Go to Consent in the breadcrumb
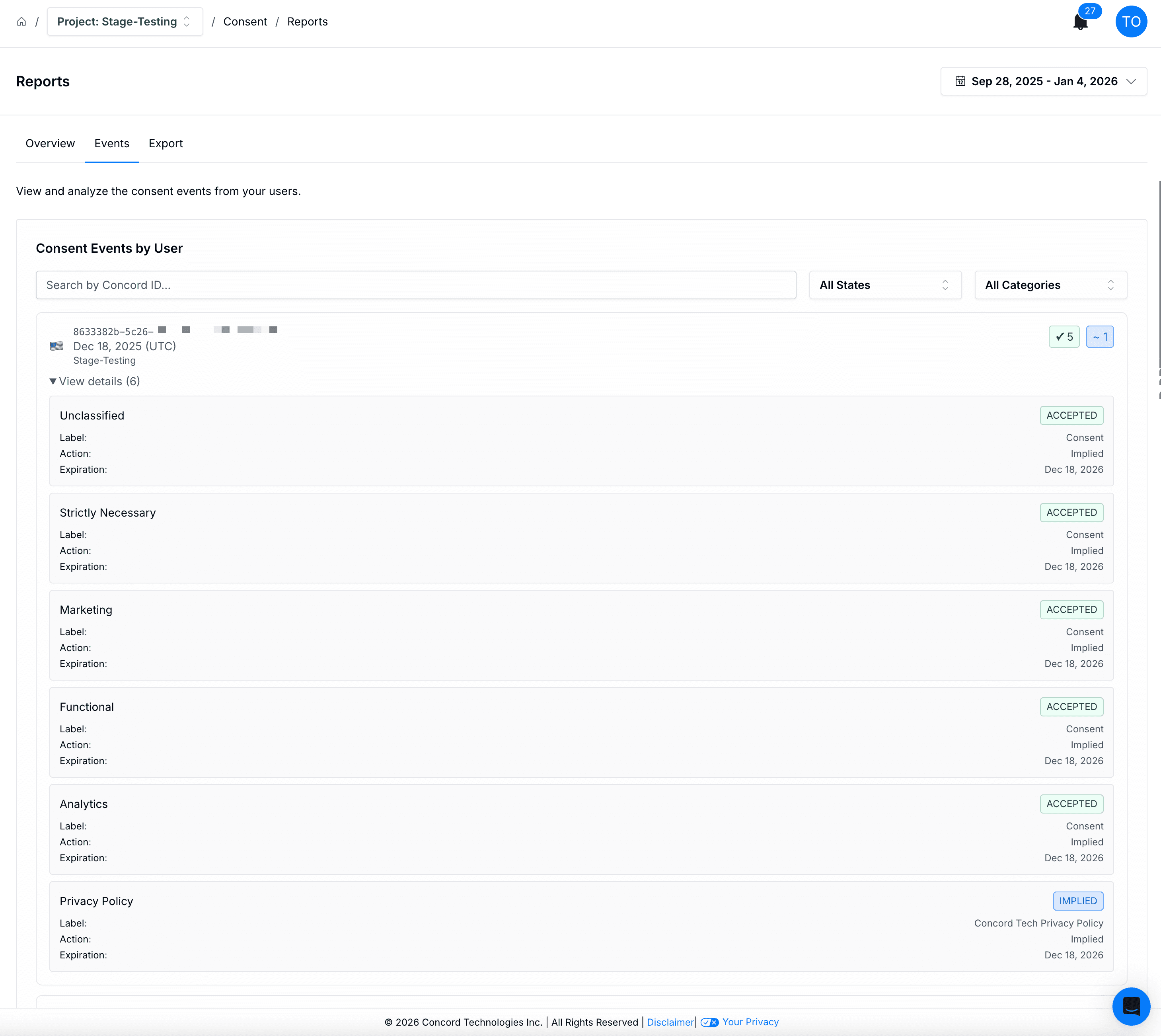Screen dimensions: 1161x1036 (x=245, y=21)
